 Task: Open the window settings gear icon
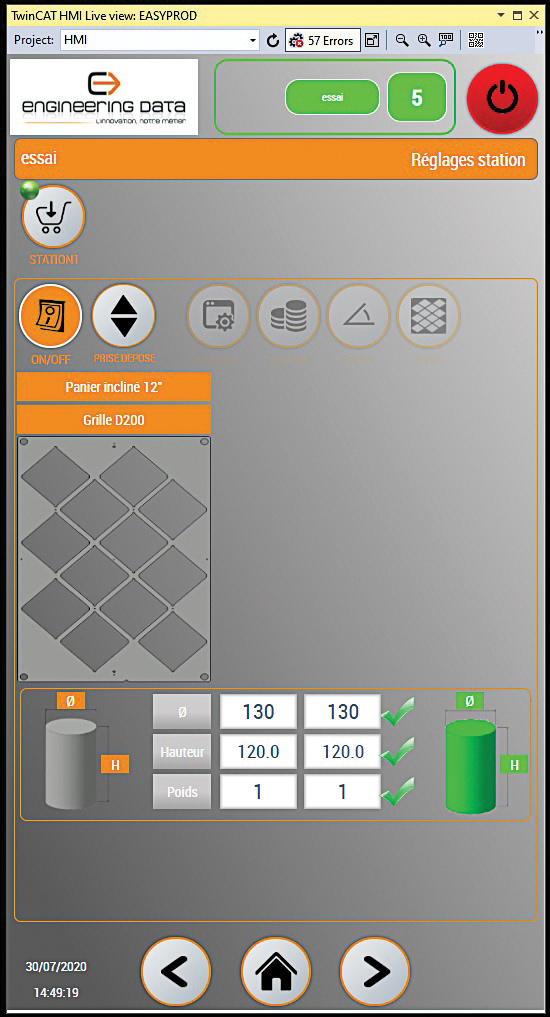point(219,317)
